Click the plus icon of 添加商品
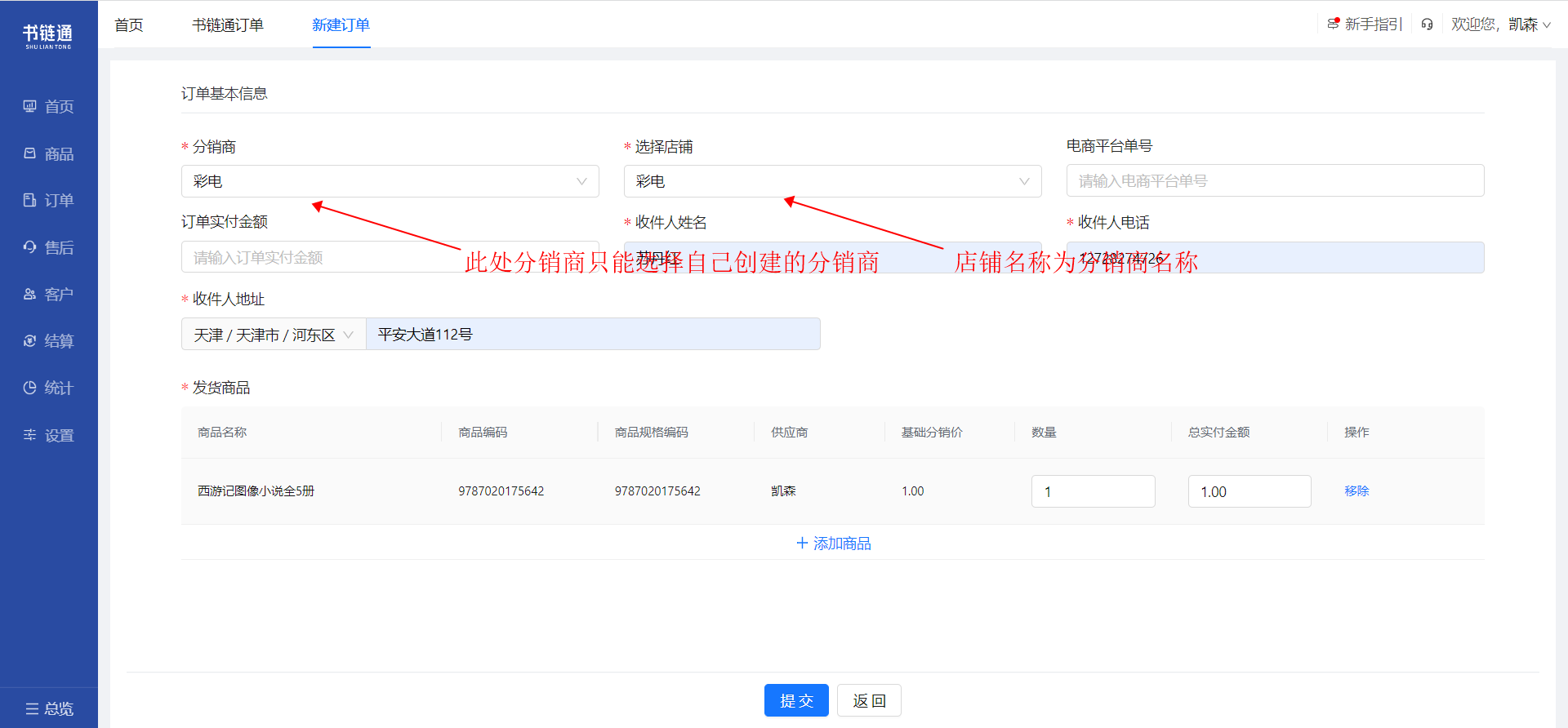Viewport: 1568px width, 728px height. click(x=802, y=543)
